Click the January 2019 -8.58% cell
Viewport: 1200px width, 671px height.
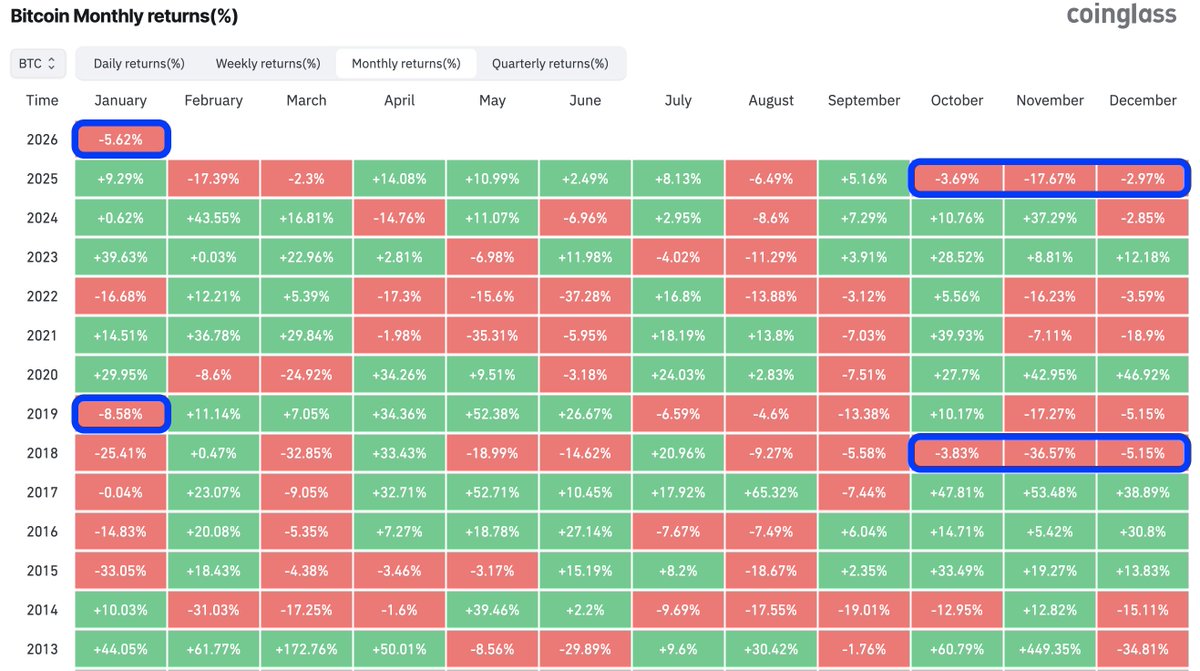tap(121, 413)
